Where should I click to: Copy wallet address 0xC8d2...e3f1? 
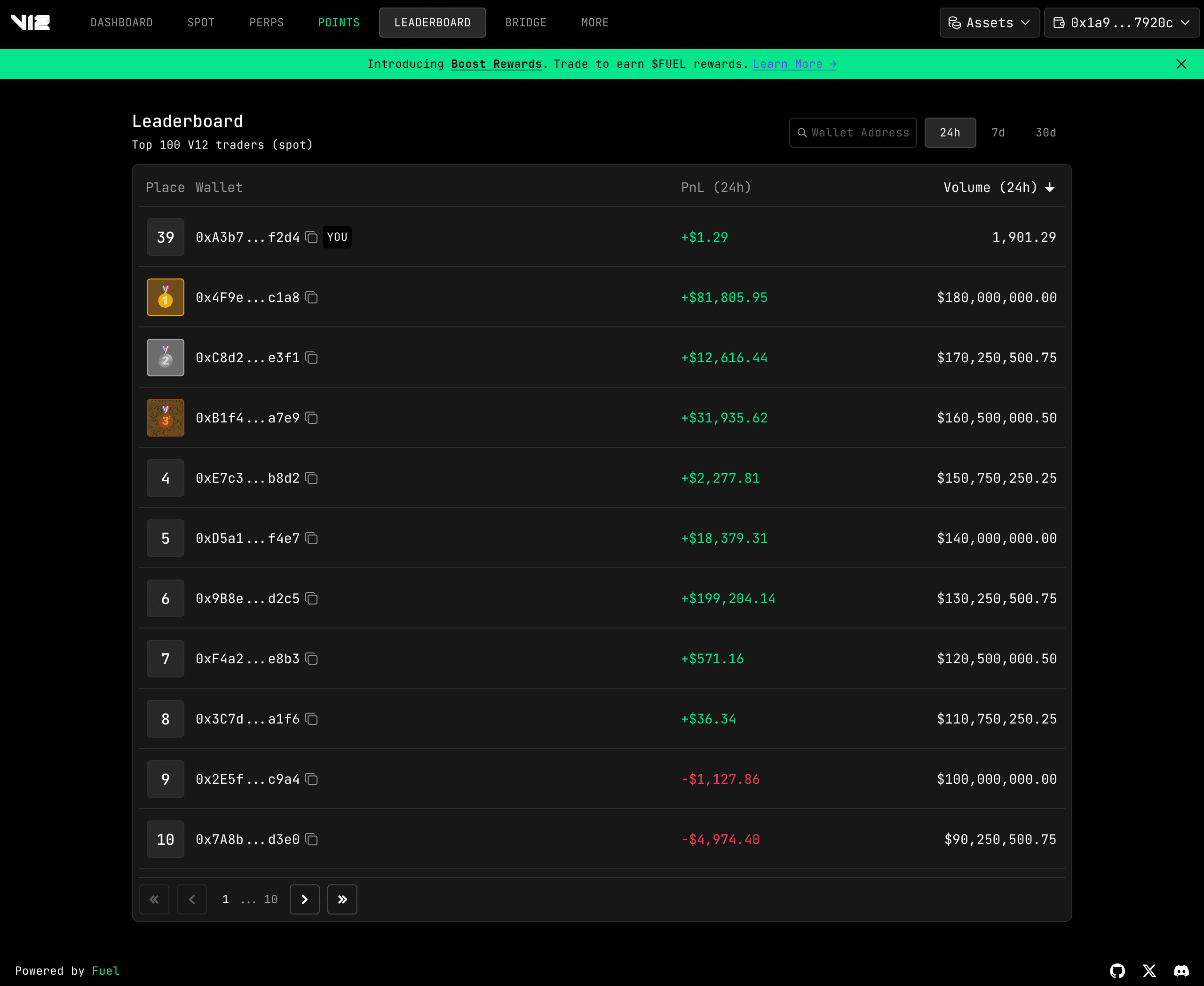[311, 357]
